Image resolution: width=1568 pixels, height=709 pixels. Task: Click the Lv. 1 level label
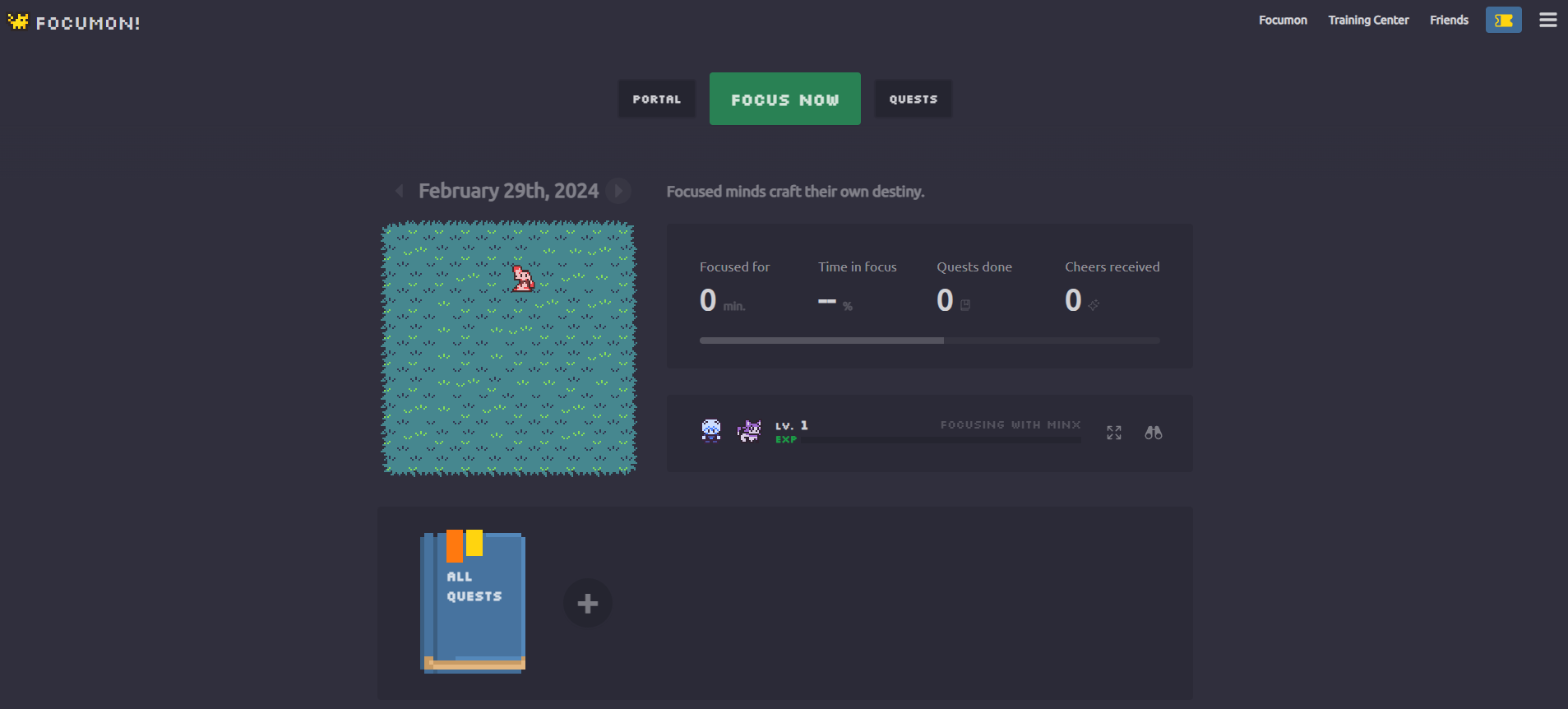point(792,425)
